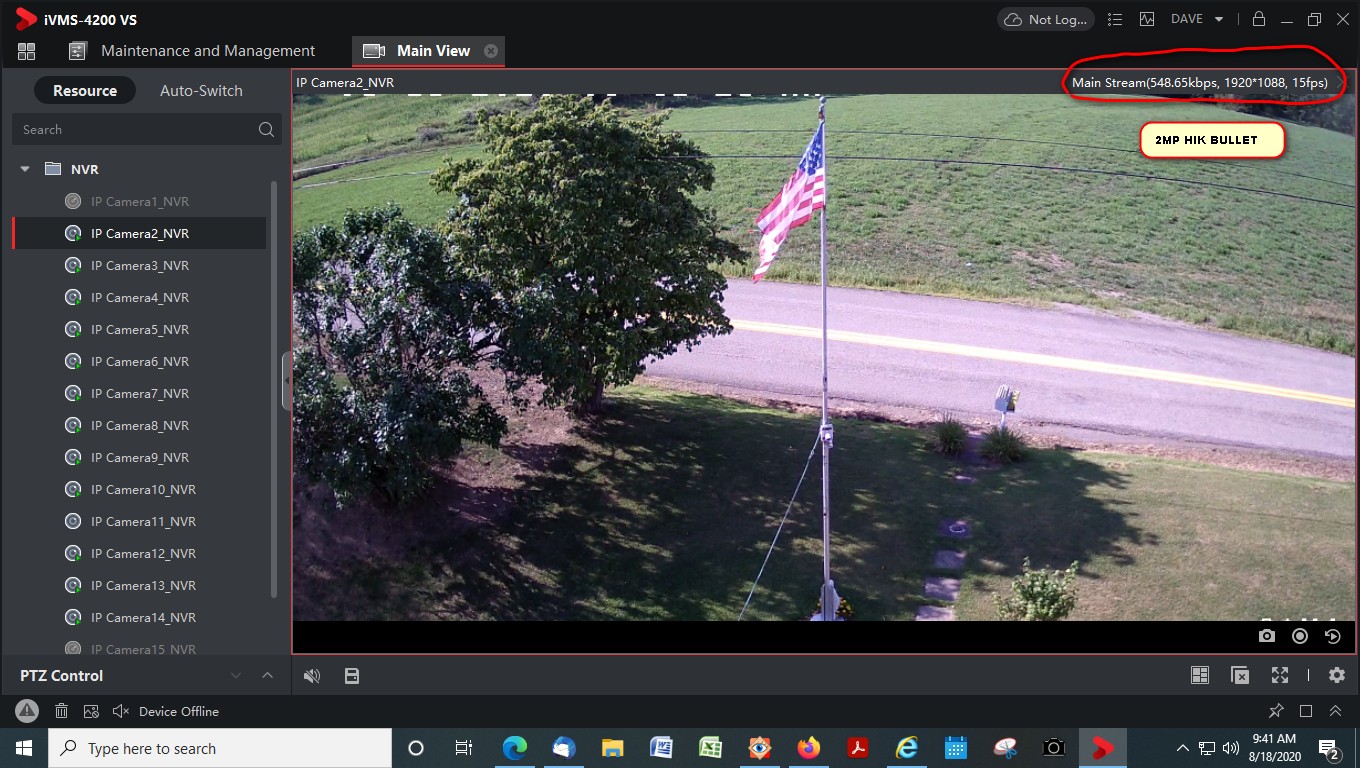Collapse the NVR device tree
The height and width of the screenshot is (768, 1360).
pyautogui.click(x=26, y=169)
